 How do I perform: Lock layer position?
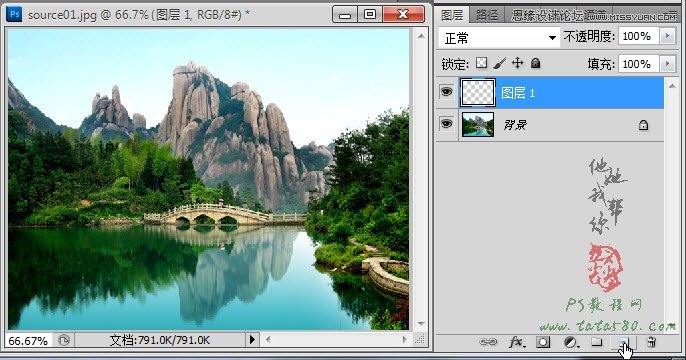pos(518,63)
